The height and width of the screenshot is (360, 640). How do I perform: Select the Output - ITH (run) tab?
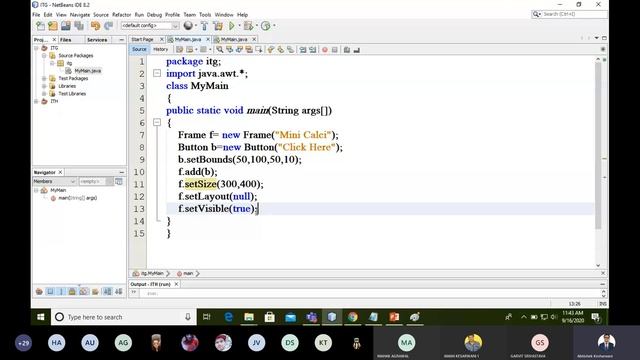coord(150,284)
